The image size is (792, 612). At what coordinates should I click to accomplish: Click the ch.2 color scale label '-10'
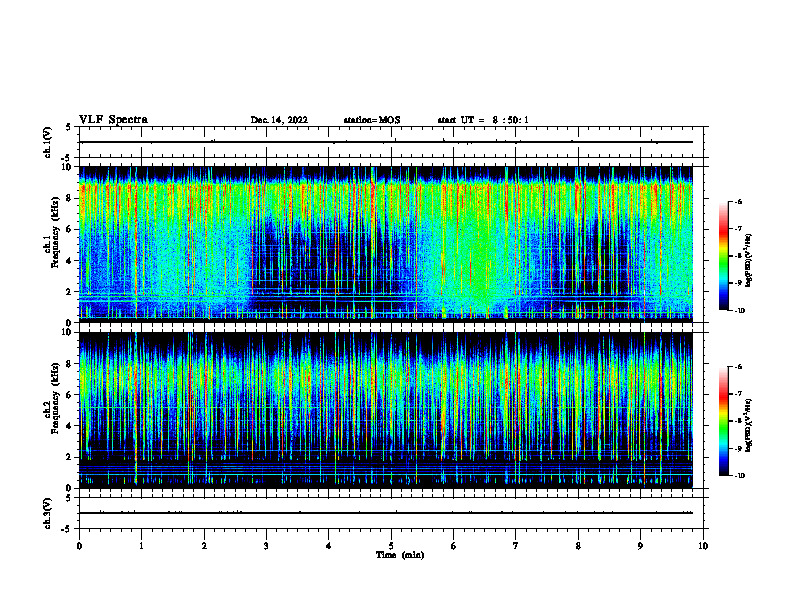tap(739, 476)
